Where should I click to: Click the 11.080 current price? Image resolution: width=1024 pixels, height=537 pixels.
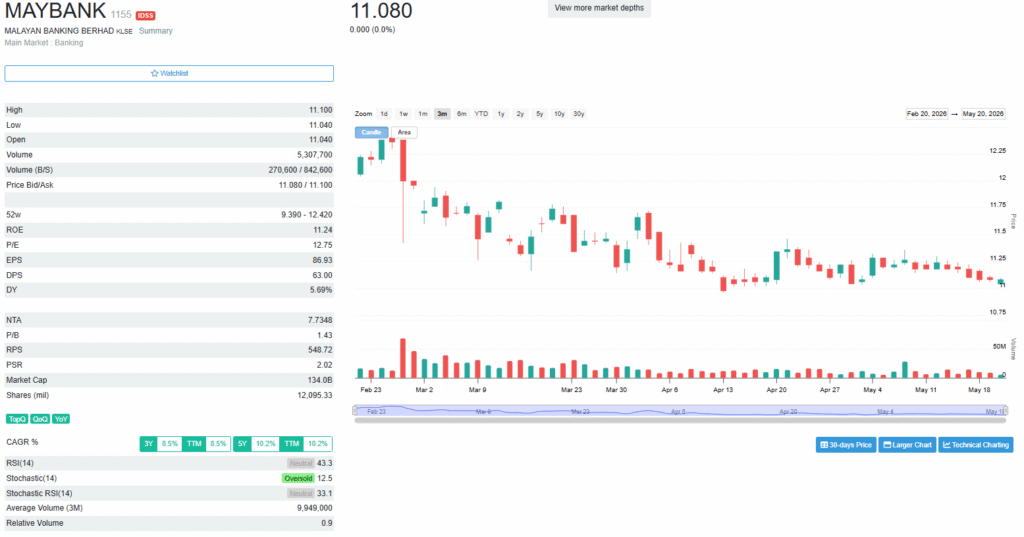[381, 10]
